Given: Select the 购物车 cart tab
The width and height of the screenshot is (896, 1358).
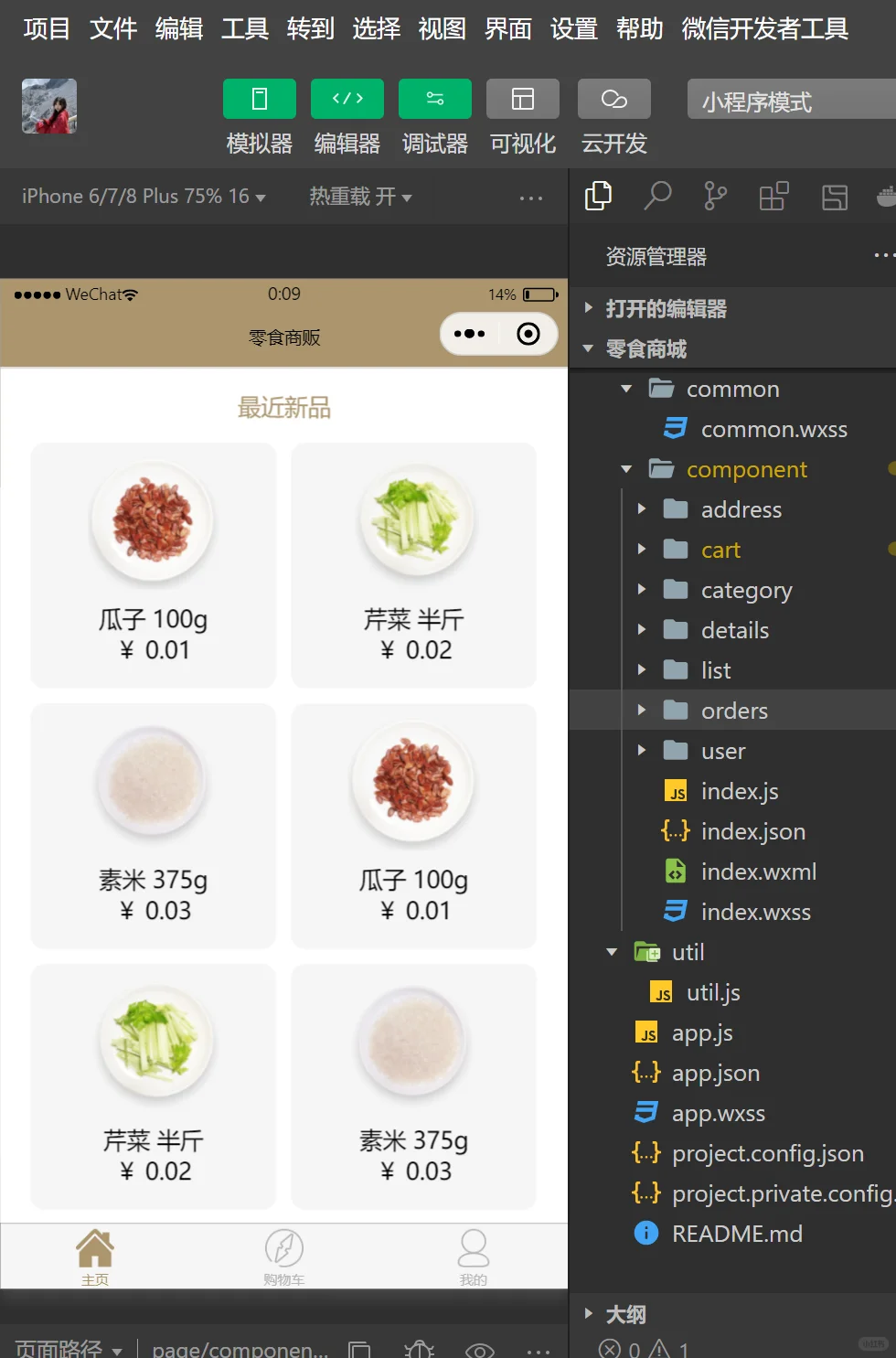Looking at the screenshot, I should point(284,1257).
